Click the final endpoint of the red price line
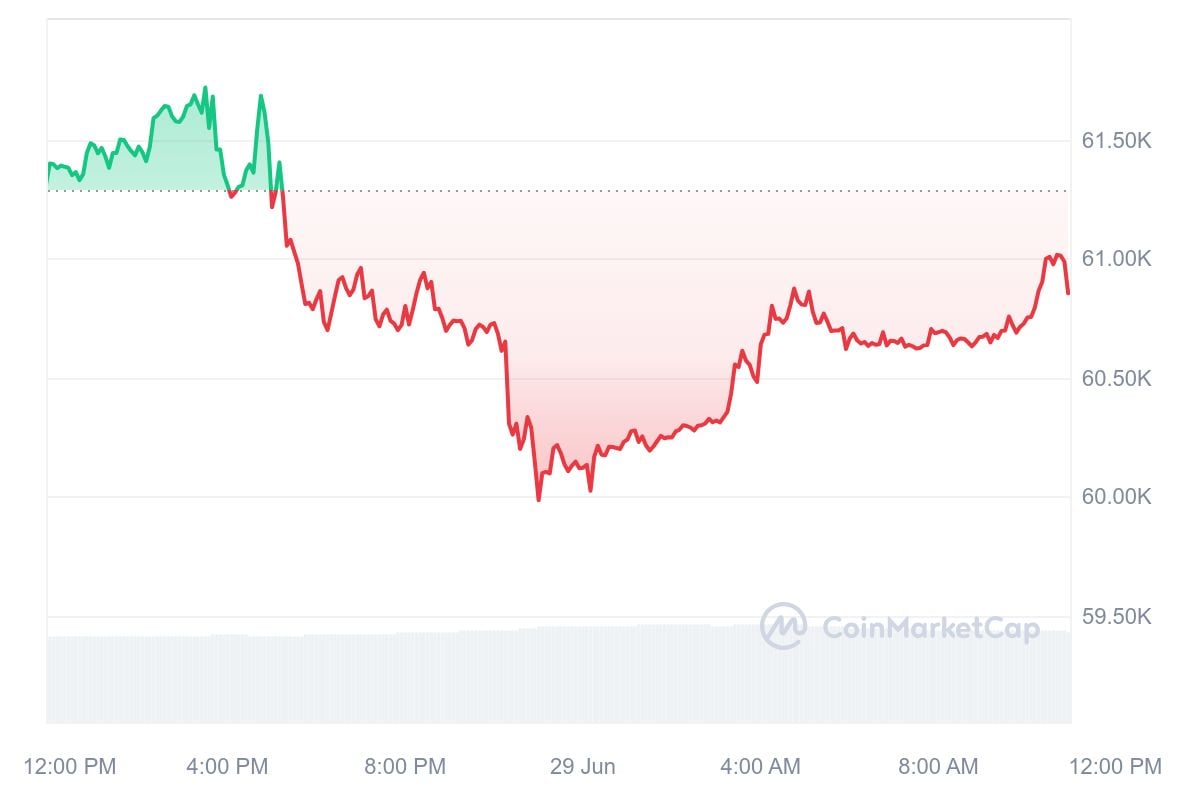Viewport: 1200px width, 800px height. click(x=1068, y=293)
